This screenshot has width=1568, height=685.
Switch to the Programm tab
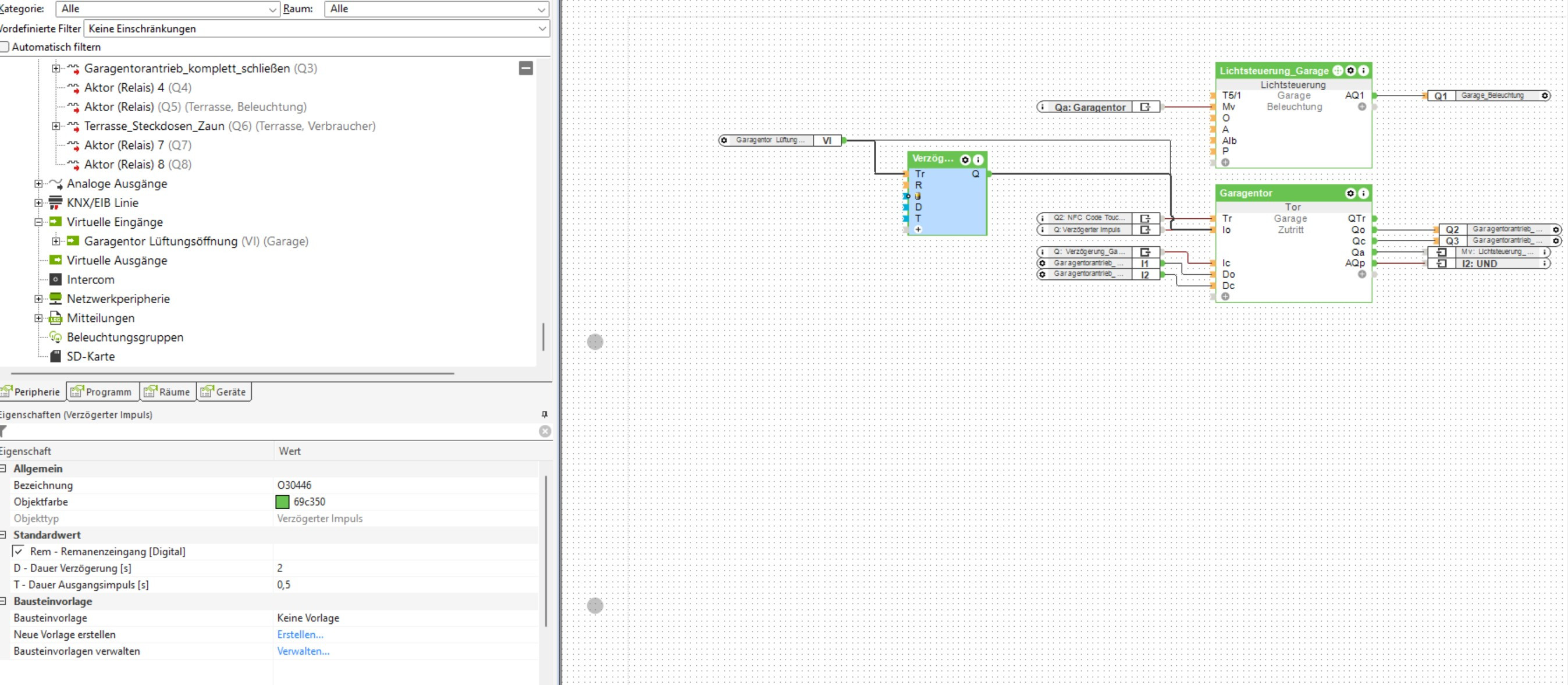102,392
